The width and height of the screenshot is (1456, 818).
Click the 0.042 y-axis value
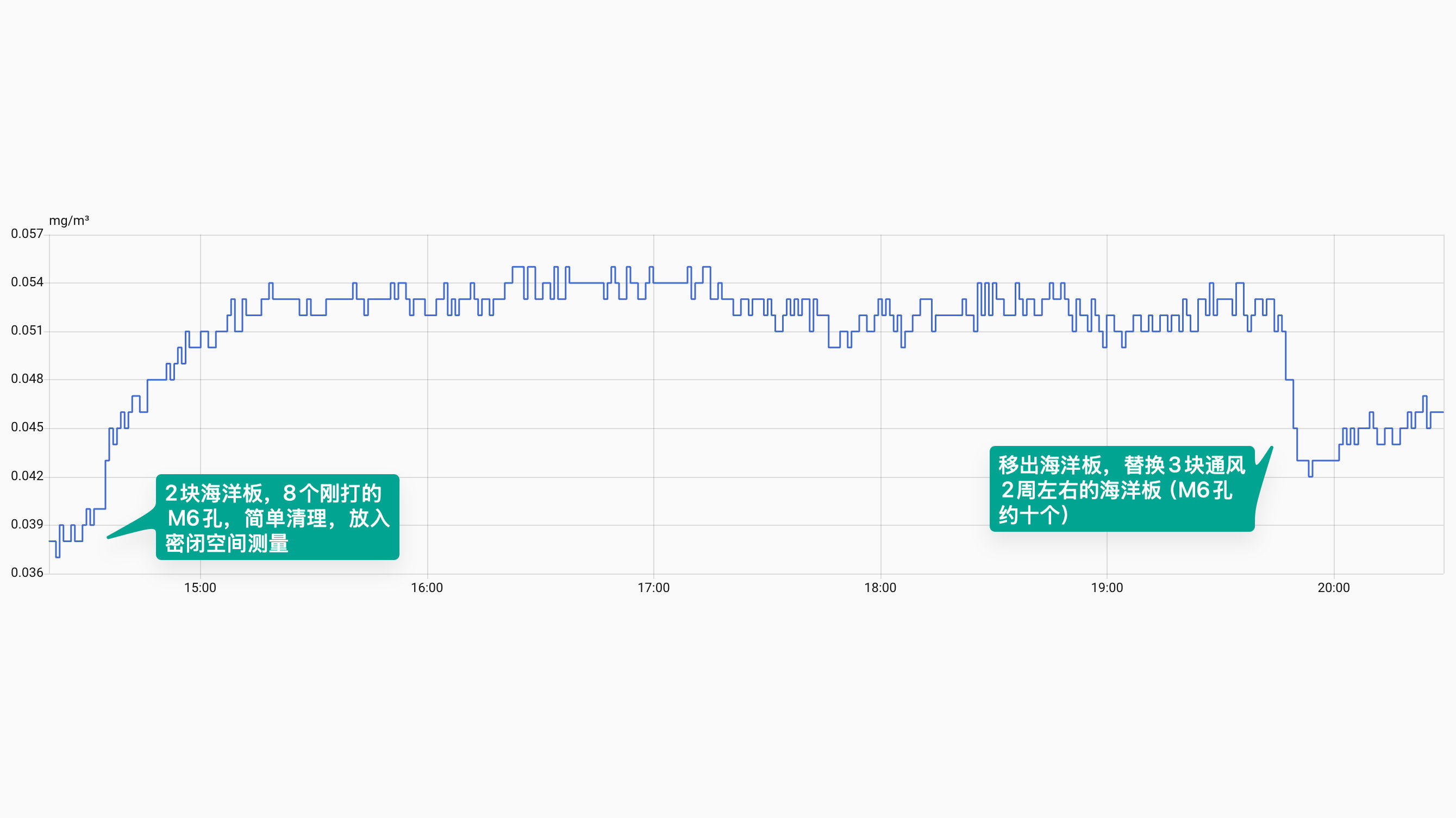click(x=27, y=476)
